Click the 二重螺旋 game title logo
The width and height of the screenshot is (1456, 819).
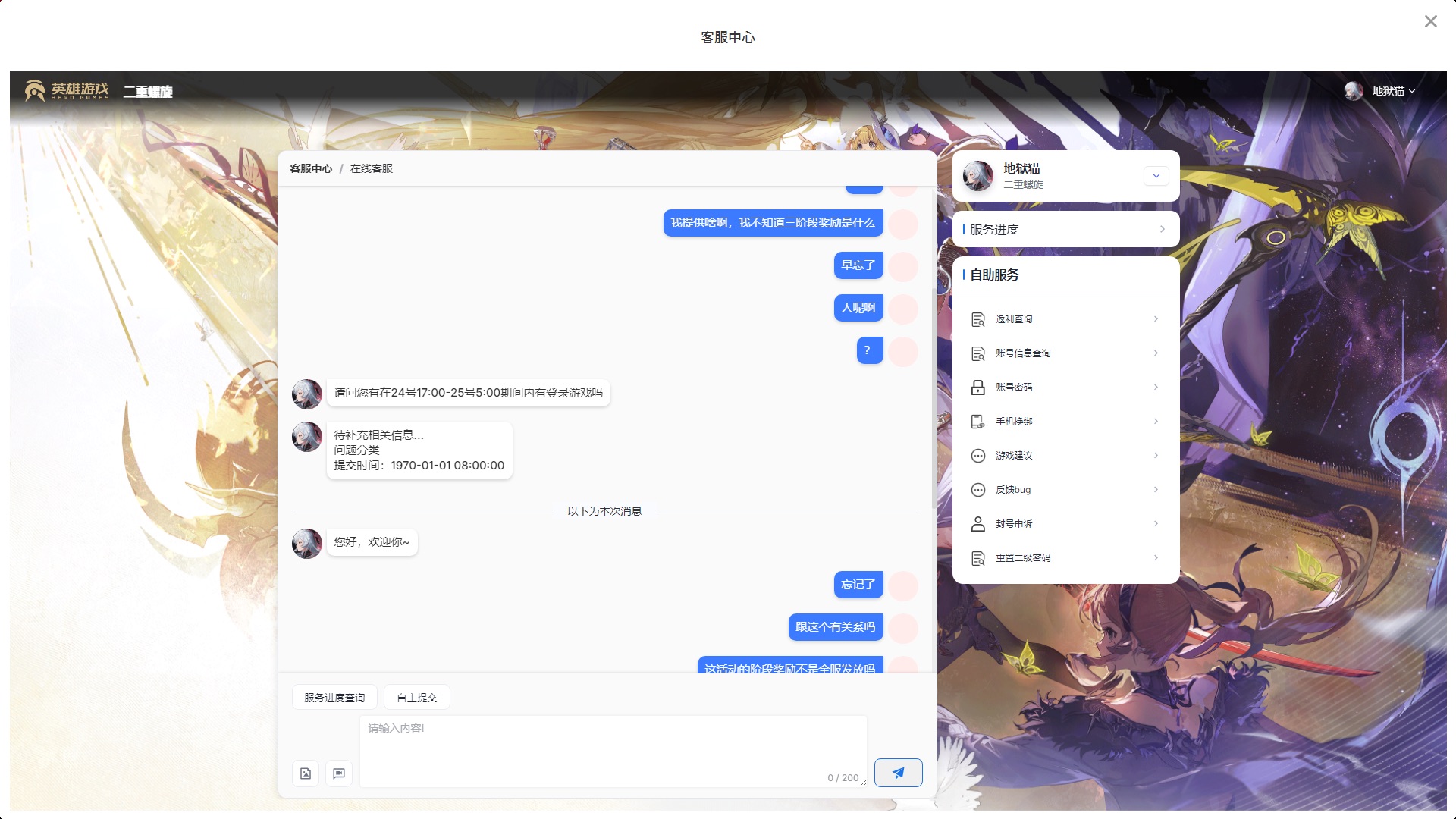point(148,92)
